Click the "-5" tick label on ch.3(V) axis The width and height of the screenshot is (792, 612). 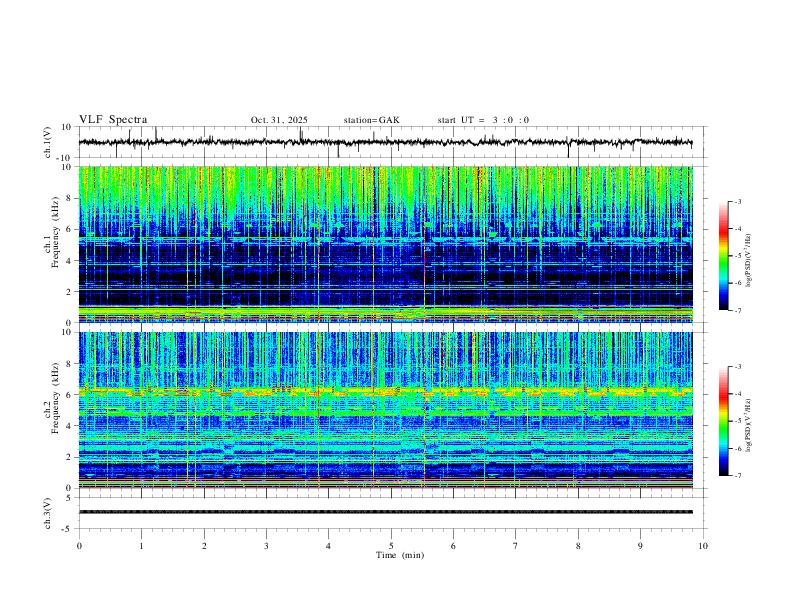(x=68, y=529)
